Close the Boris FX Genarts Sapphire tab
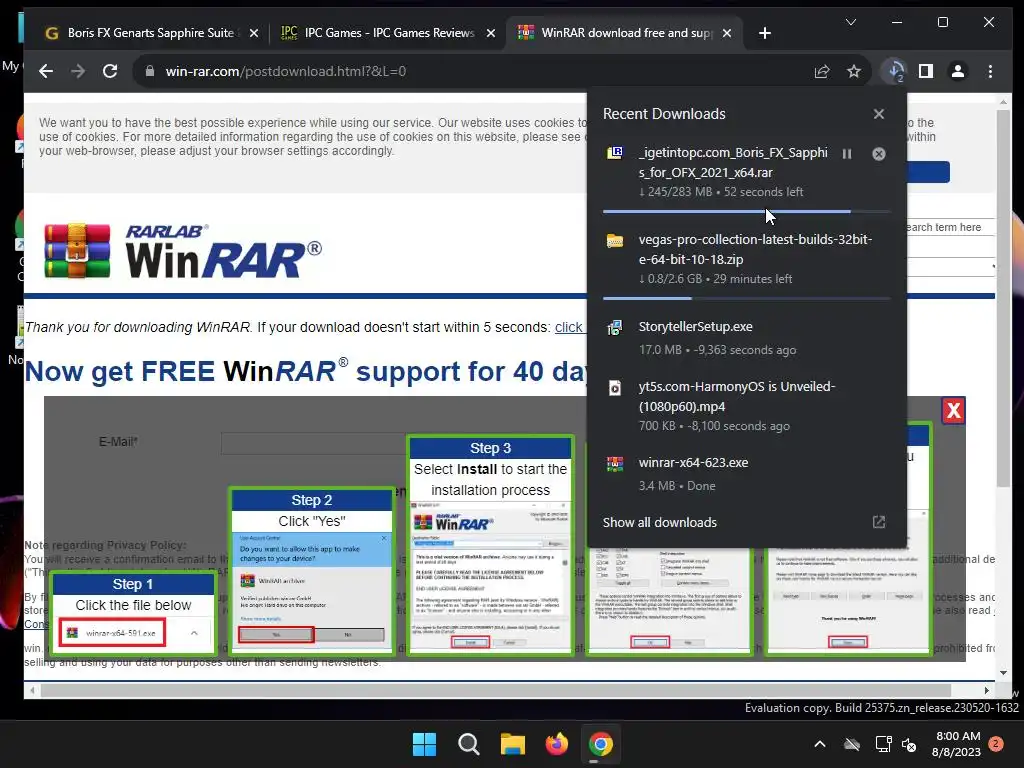Viewport: 1024px width, 768px height. (254, 33)
